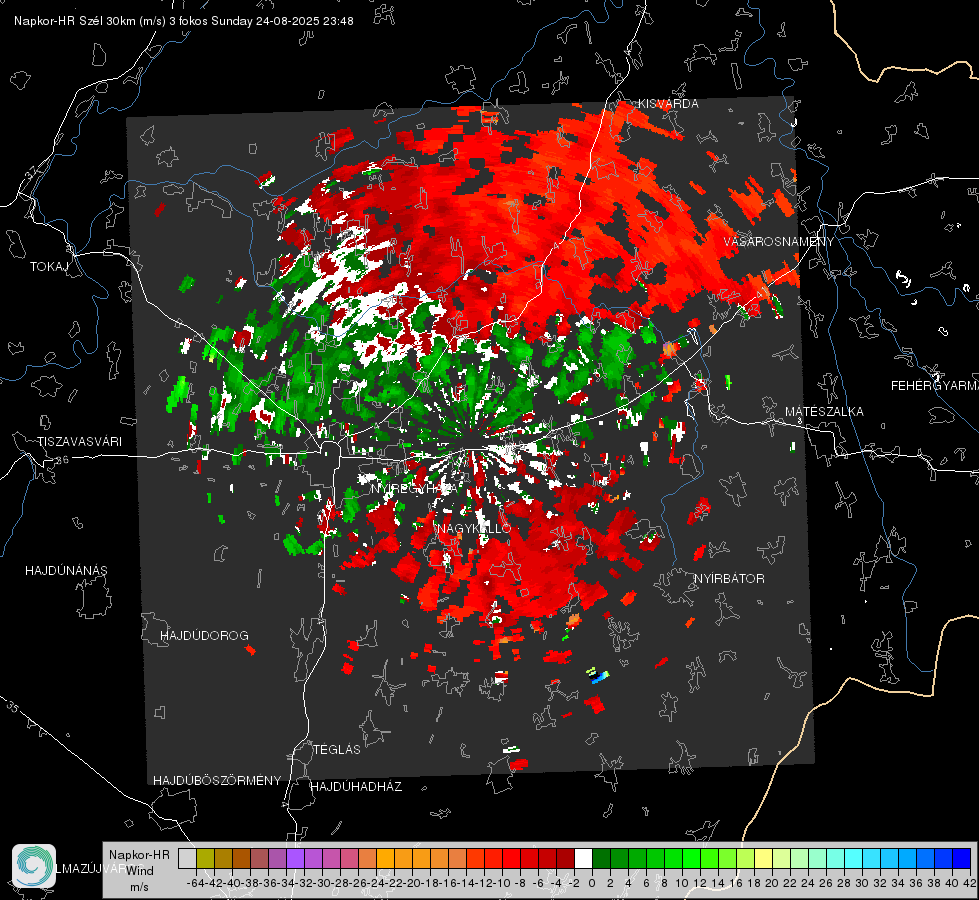
Task: Pick the dark blue swatch at legend end
Action: click(962, 858)
